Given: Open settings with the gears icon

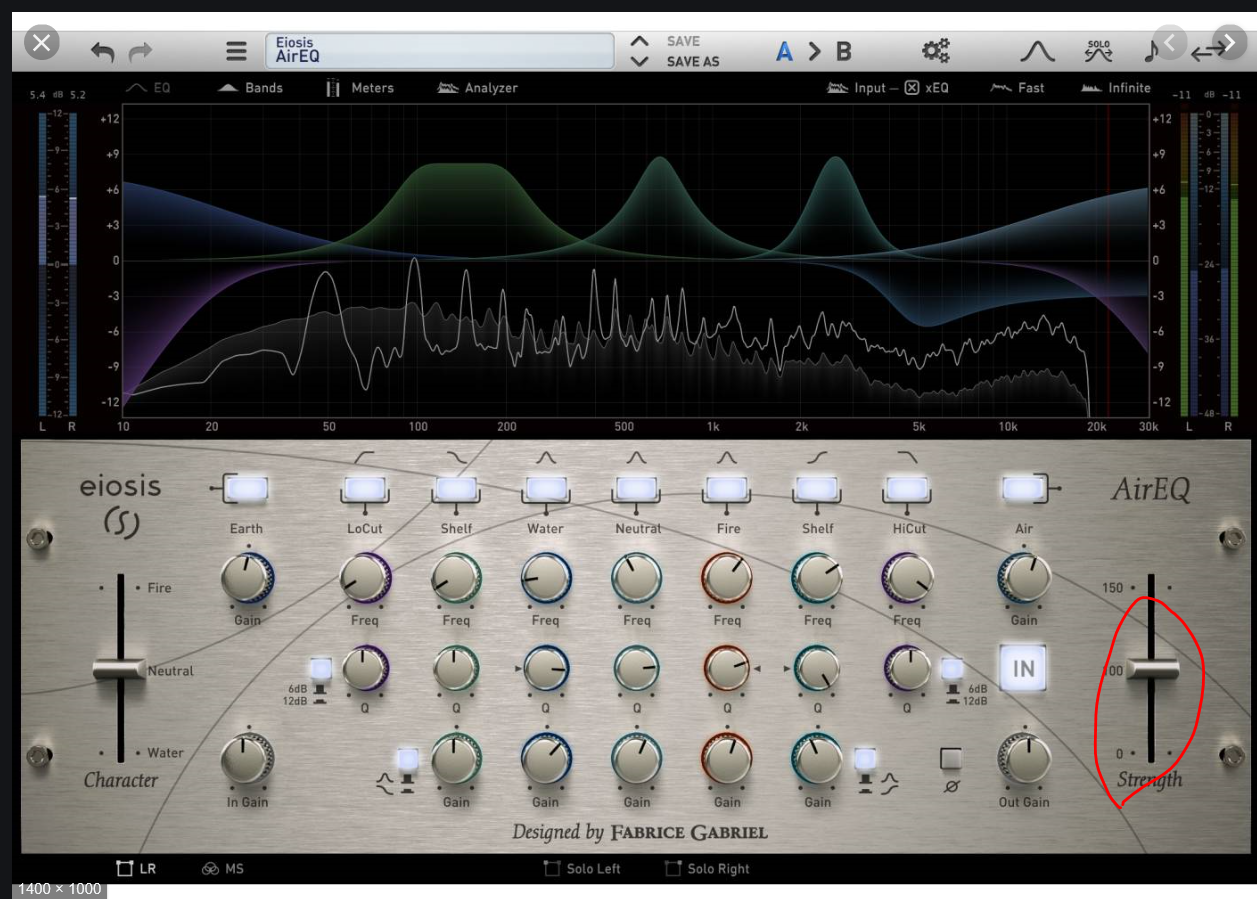Looking at the screenshot, I should [x=936, y=51].
